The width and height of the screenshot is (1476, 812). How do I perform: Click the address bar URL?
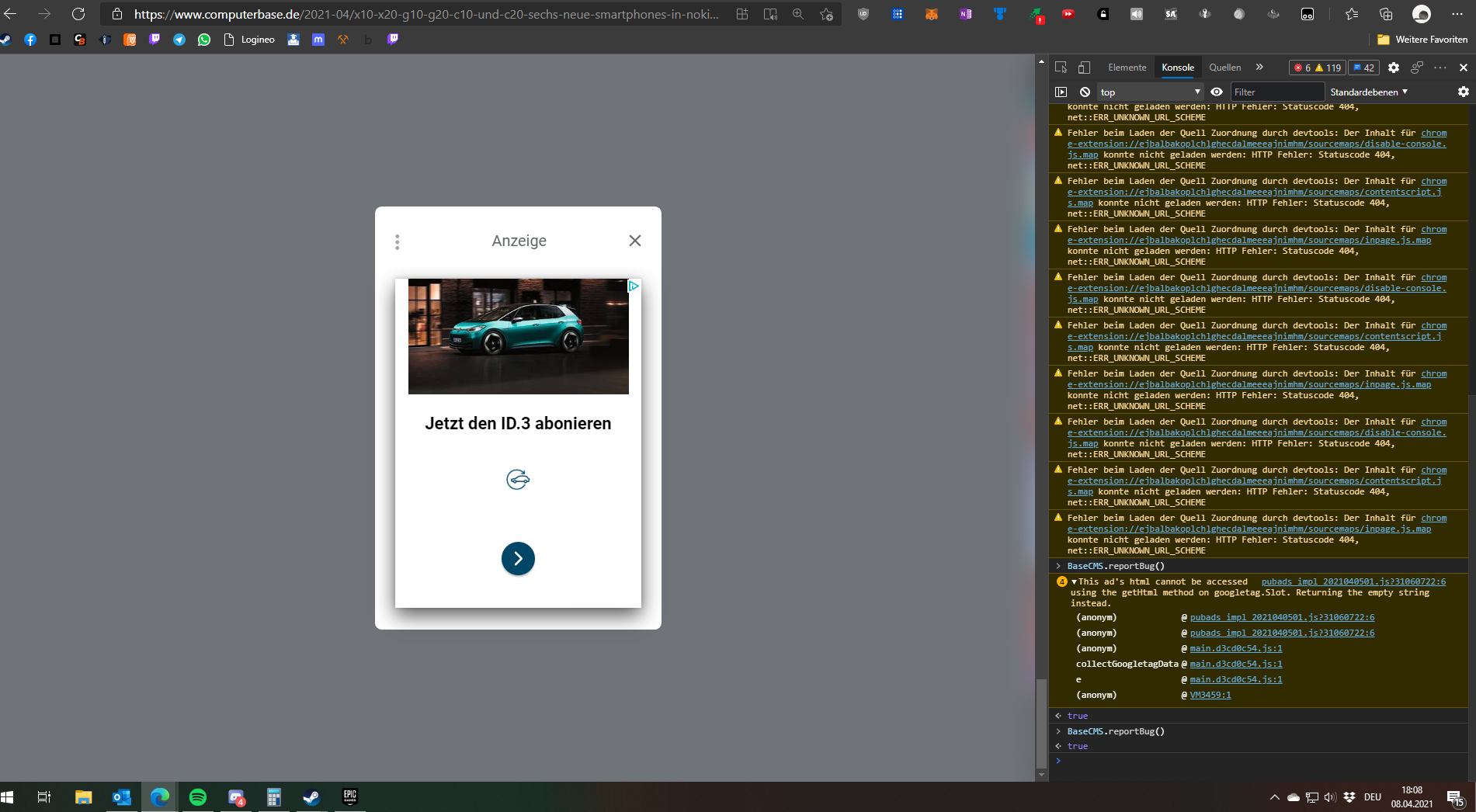[426, 14]
